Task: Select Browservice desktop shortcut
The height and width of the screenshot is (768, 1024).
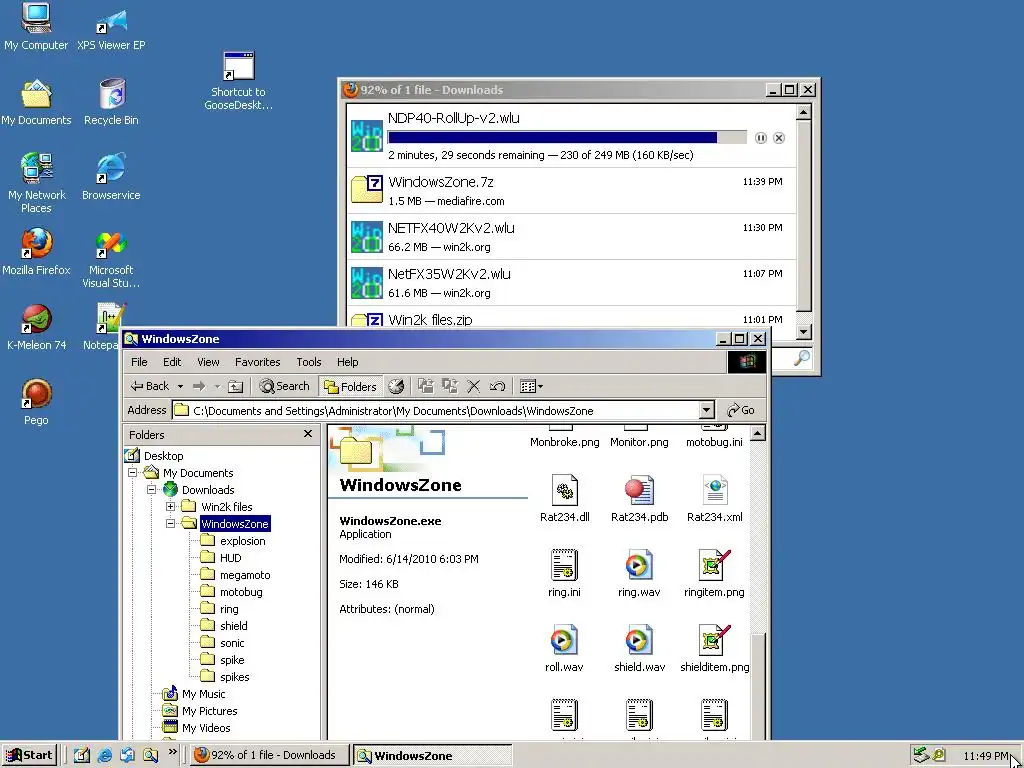Action: pos(111,176)
